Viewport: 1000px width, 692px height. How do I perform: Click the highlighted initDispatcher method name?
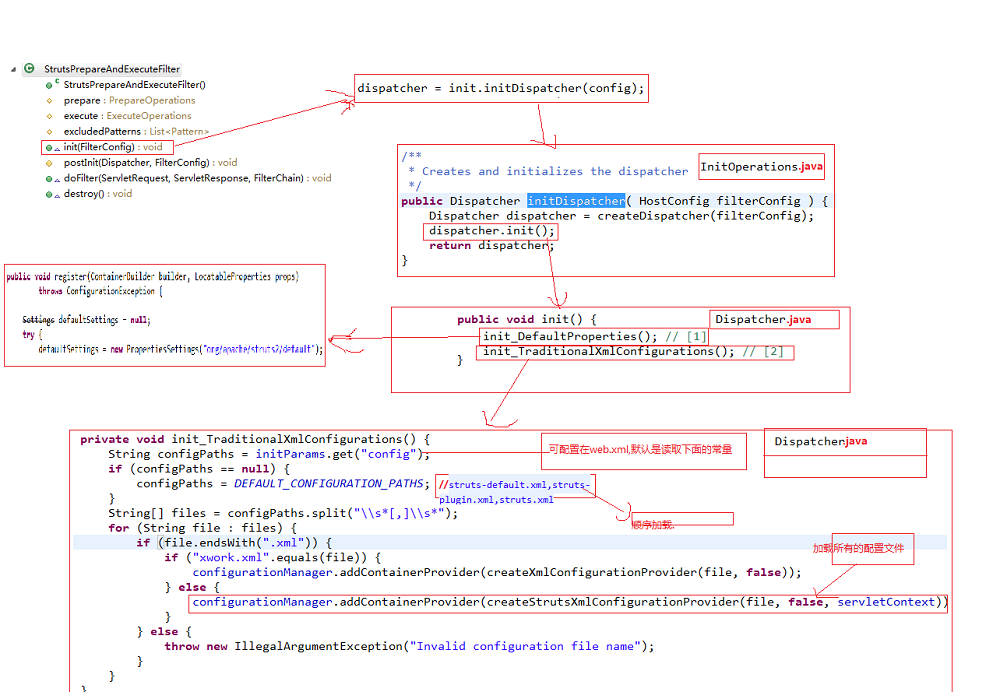click(x=576, y=200)
